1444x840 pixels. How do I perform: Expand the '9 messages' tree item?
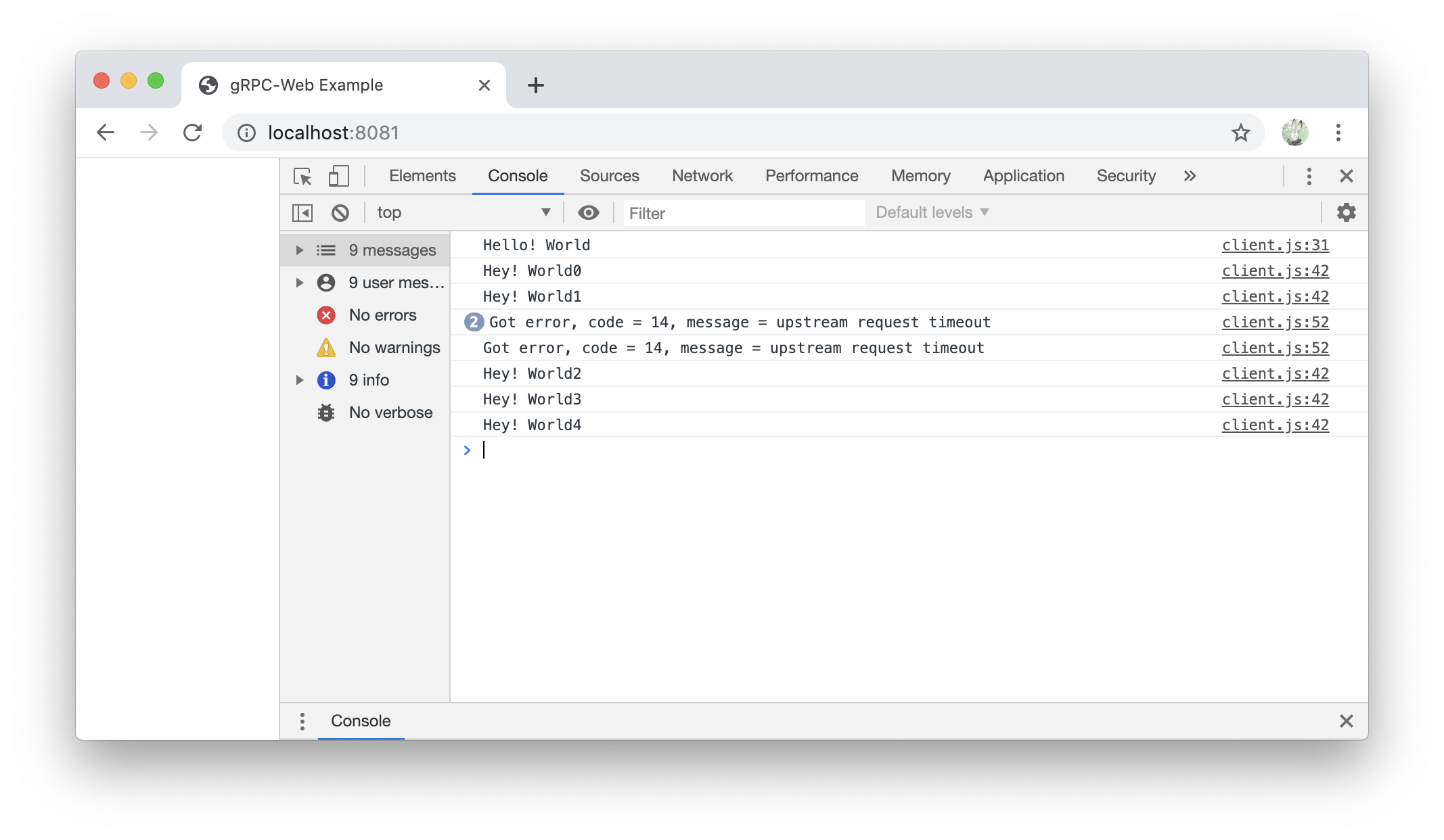coord(300,250)
